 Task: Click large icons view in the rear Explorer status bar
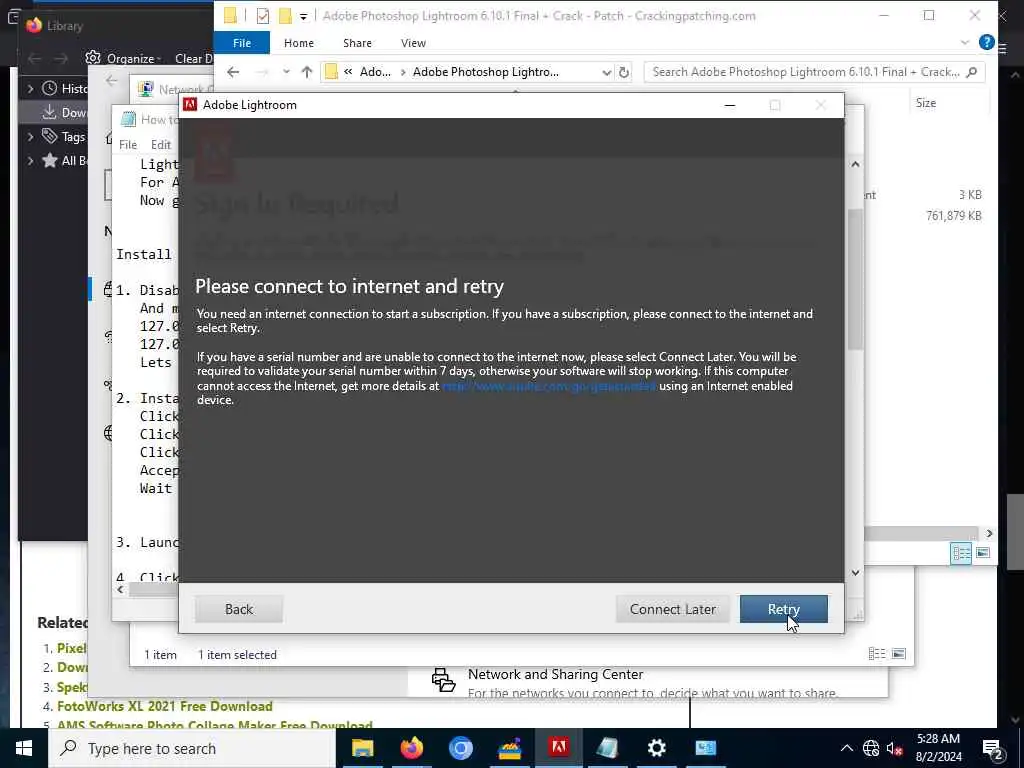click(x=899, y=653)
